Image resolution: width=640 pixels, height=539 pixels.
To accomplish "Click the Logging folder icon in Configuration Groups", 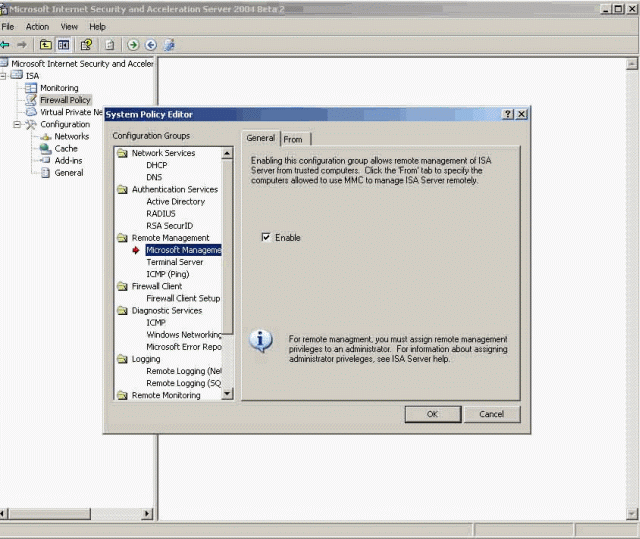I will 122,359.
